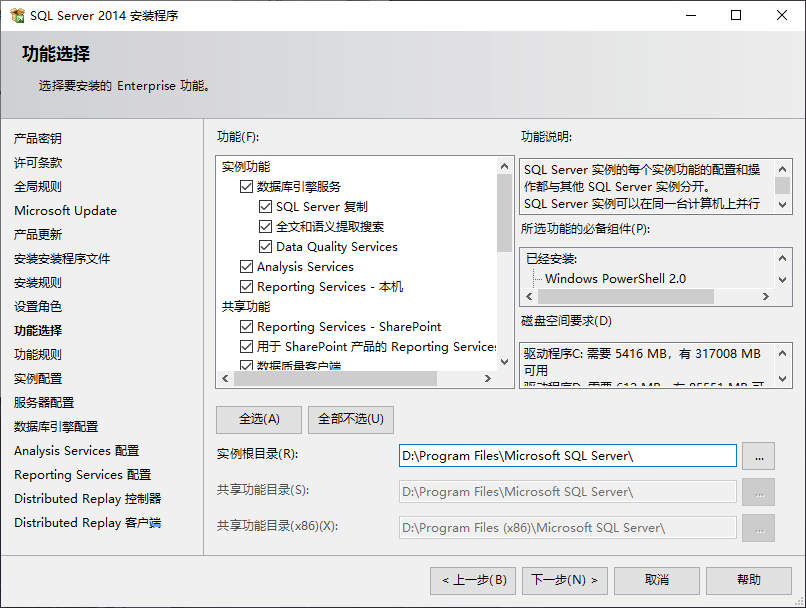Toggle SQL Server 复制 checkbox
Viewport: 806px width, 608px height.
(x=265, y=207)
